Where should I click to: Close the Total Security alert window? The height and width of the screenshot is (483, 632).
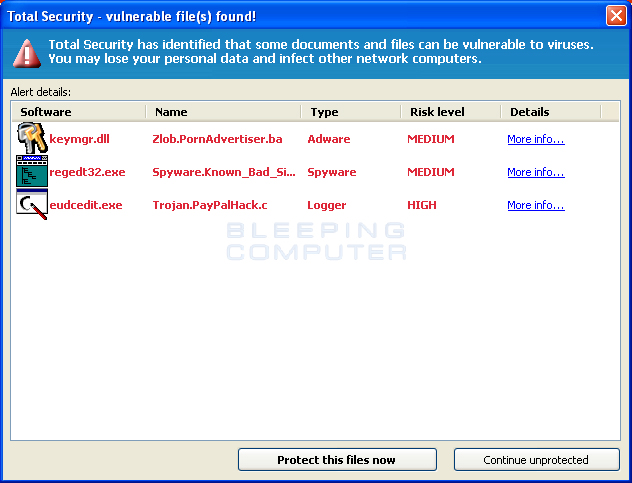coord(616,16)
